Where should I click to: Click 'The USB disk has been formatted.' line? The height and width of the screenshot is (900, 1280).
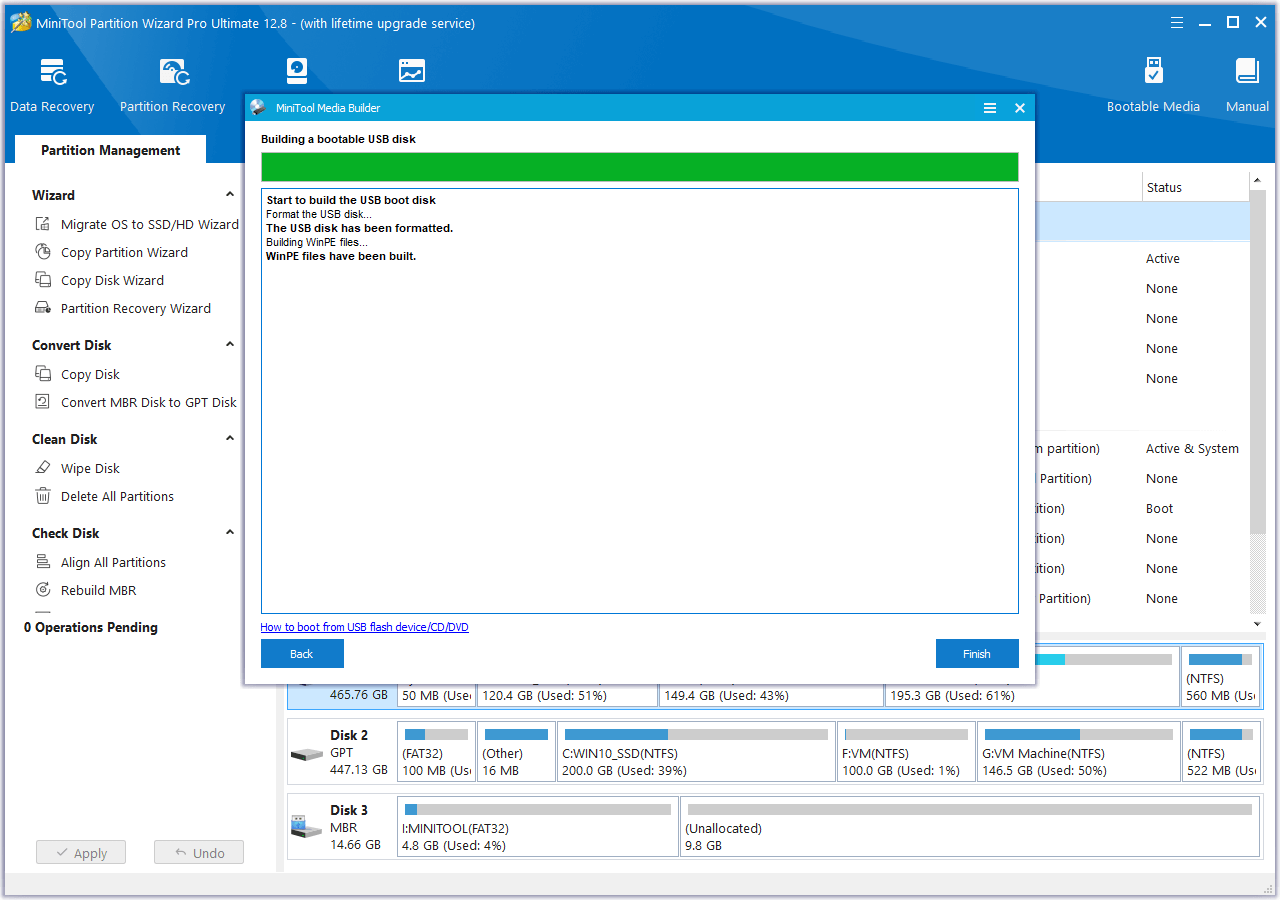(360, 228)
